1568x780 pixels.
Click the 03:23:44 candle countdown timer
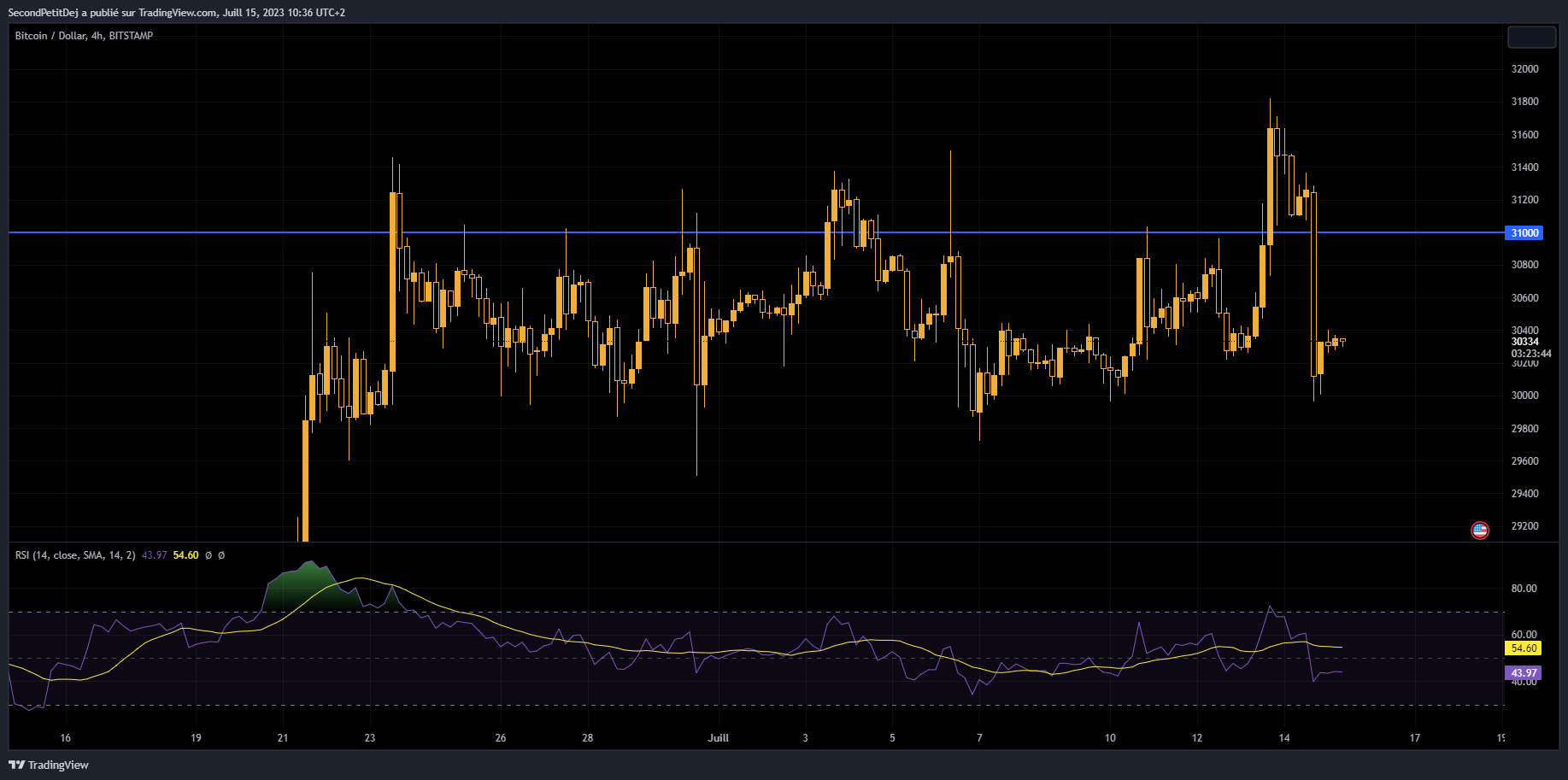1524,354
